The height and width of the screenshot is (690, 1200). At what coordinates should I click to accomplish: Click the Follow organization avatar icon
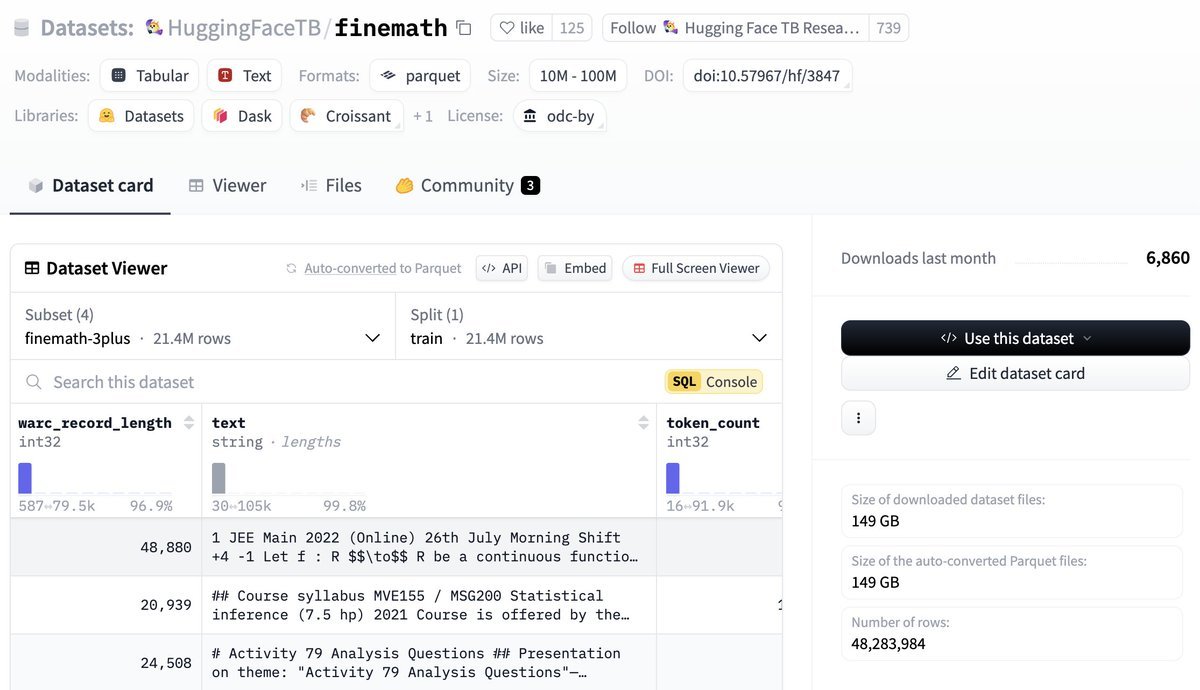[670, 28]
